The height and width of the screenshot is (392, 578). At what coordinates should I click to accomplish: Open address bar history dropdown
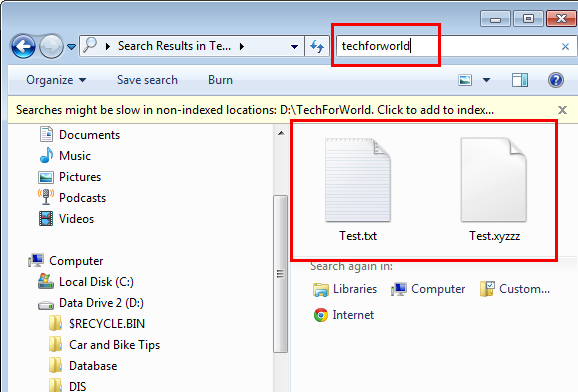pos(294,47)
